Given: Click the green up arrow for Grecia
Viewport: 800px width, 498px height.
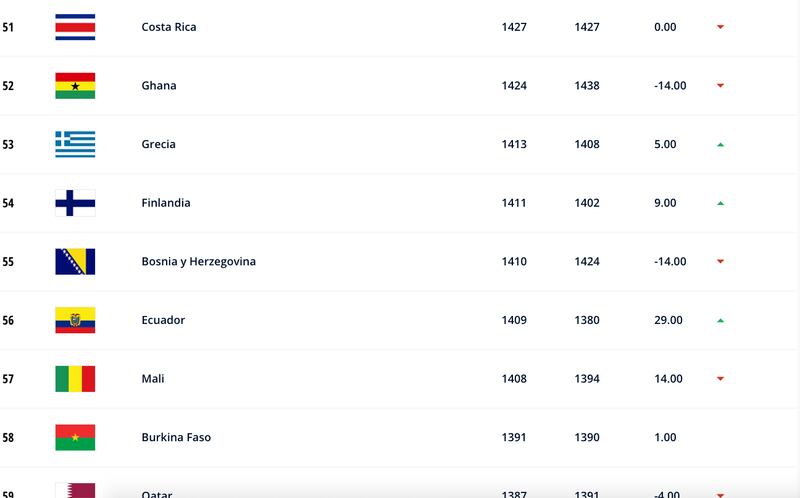Looking at the screenshot, I should 720,145.
